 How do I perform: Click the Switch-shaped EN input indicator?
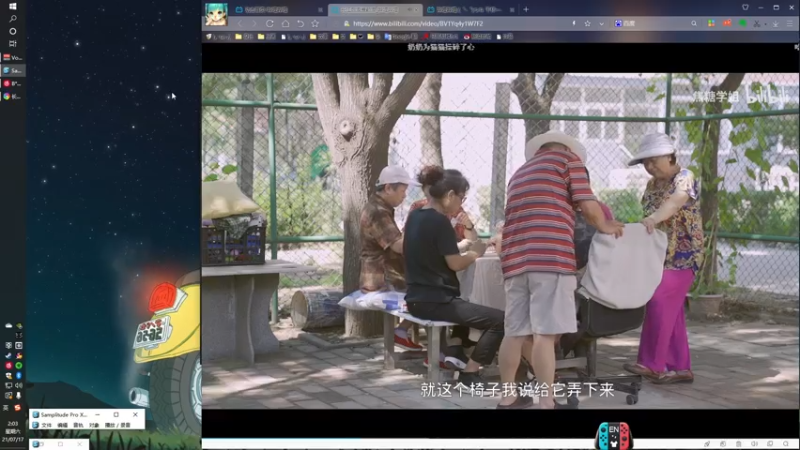pyautogui.click(x=614, y=436)
